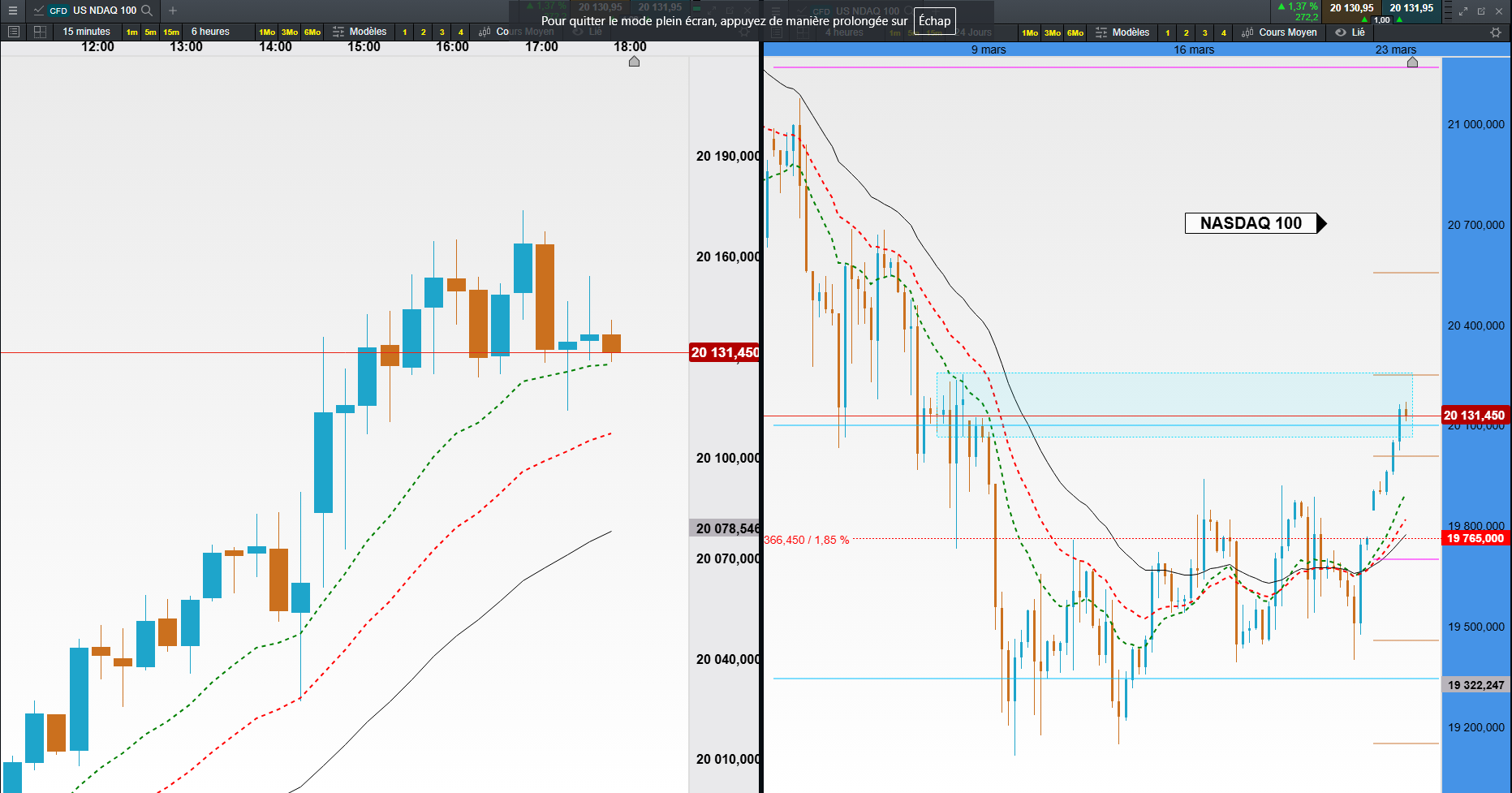Image resolution: width=1512 pixels, height=793 pixels.
Task: Set left chart range to 6Mo
Action: click(x=312, y=32)
